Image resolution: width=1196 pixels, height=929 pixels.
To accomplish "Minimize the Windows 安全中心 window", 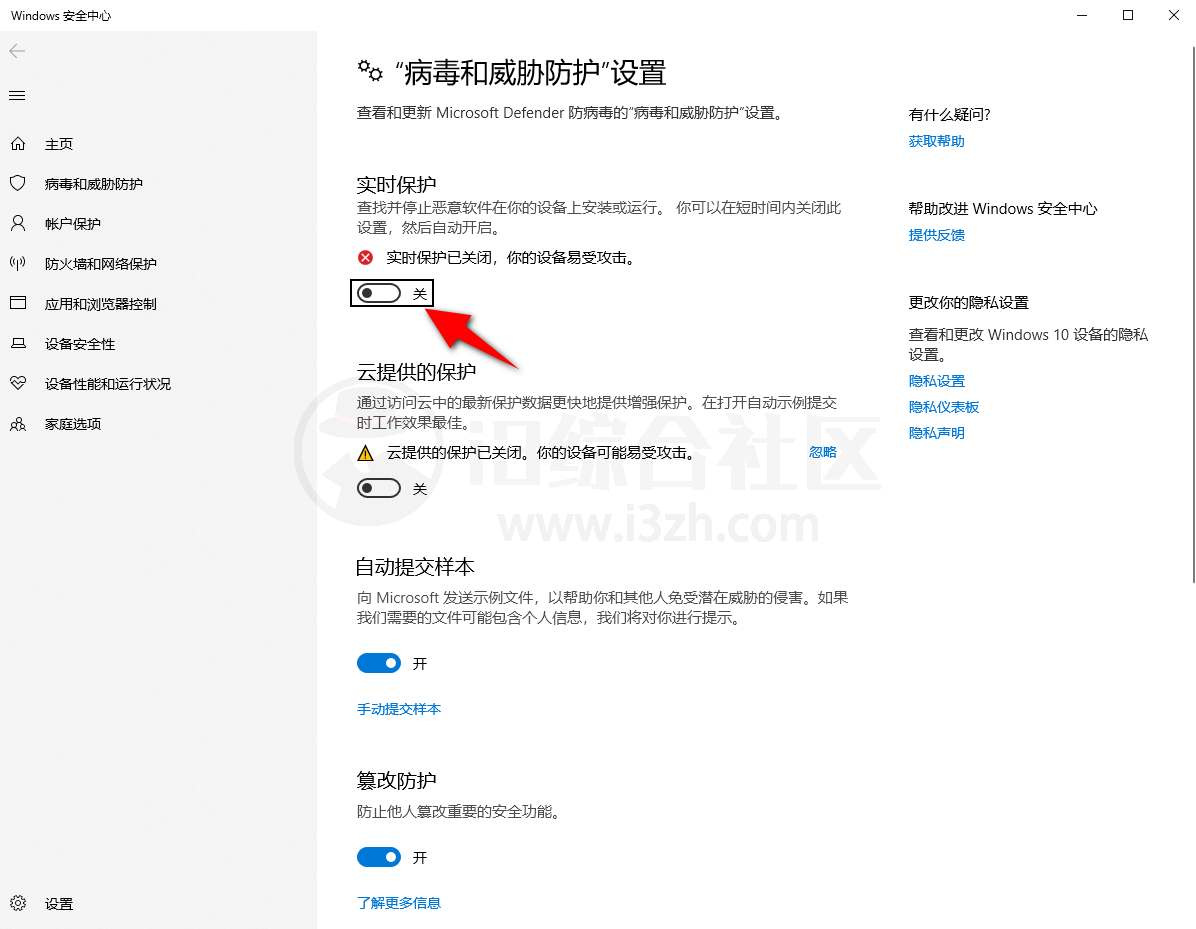I will 1082,15.
